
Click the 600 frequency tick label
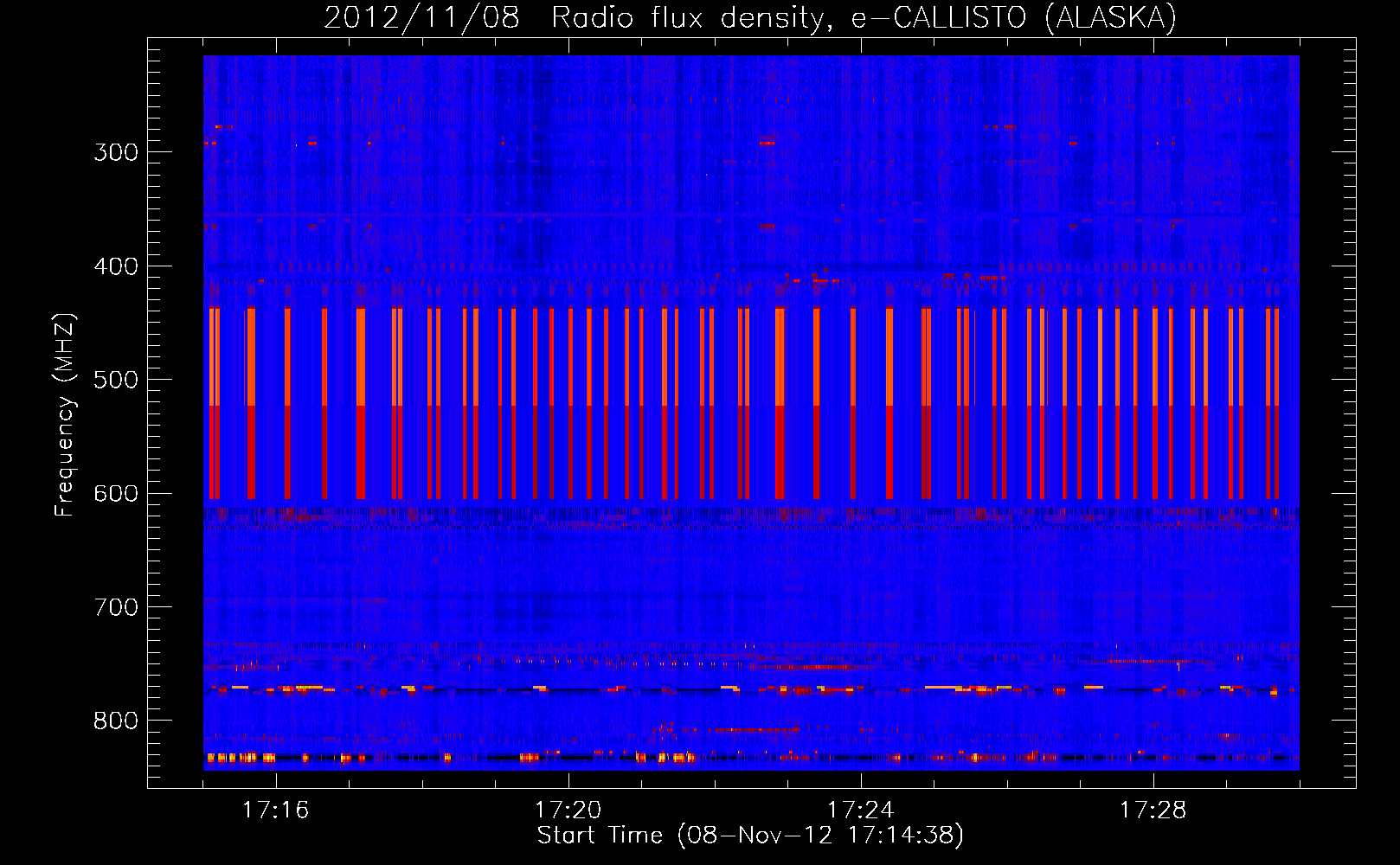(x=116, y=494)
